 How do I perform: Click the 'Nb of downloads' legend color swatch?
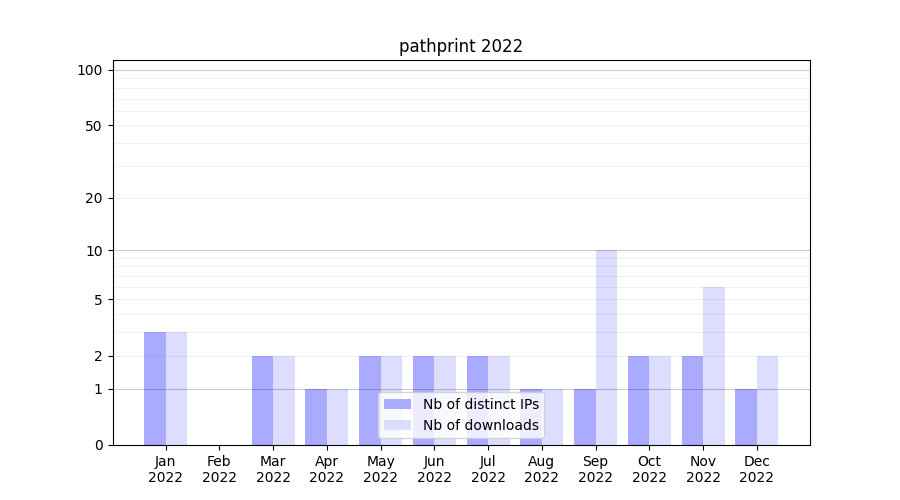(397, 425)
